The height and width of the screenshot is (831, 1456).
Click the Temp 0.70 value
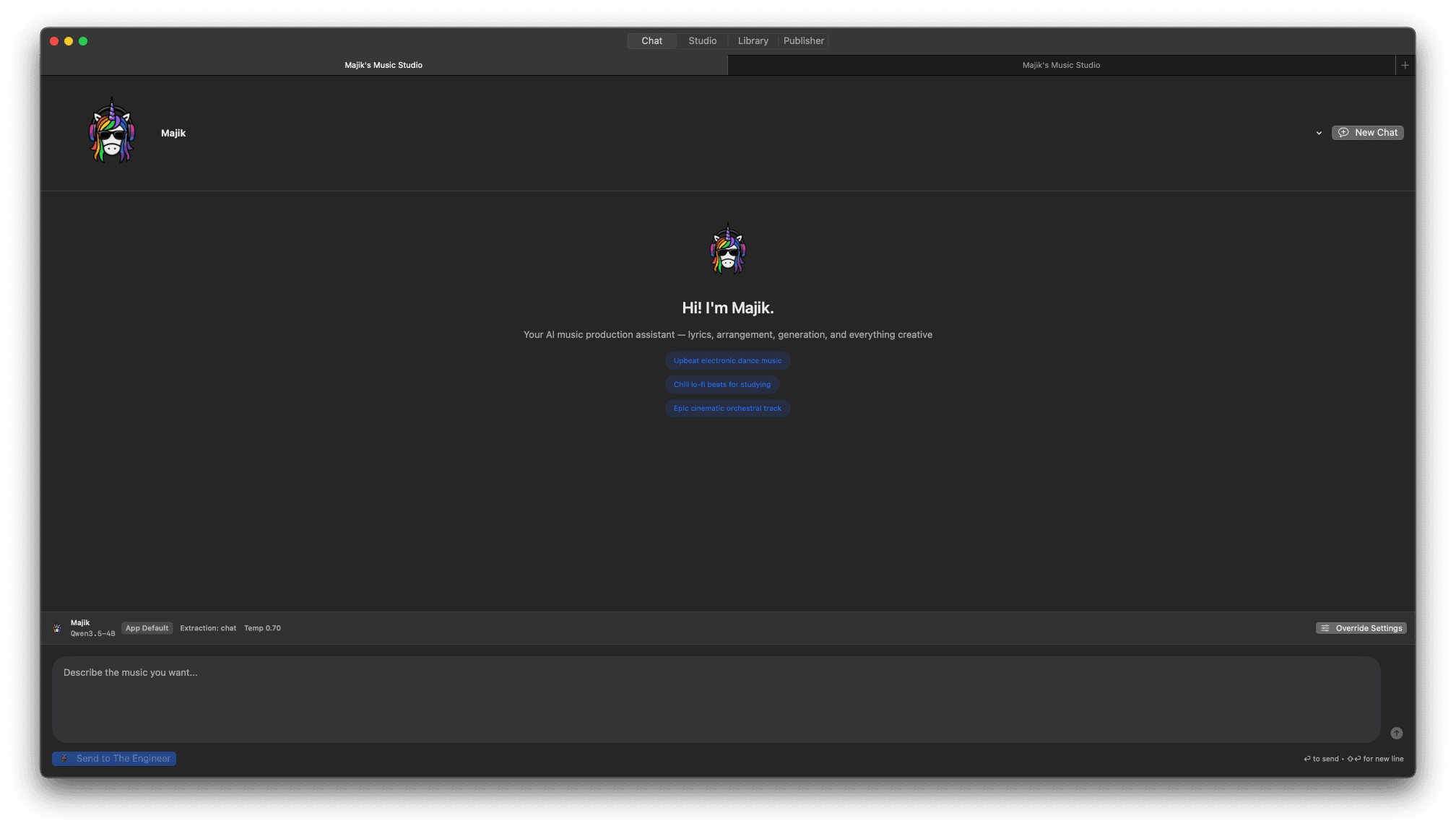tap(262, 628)
